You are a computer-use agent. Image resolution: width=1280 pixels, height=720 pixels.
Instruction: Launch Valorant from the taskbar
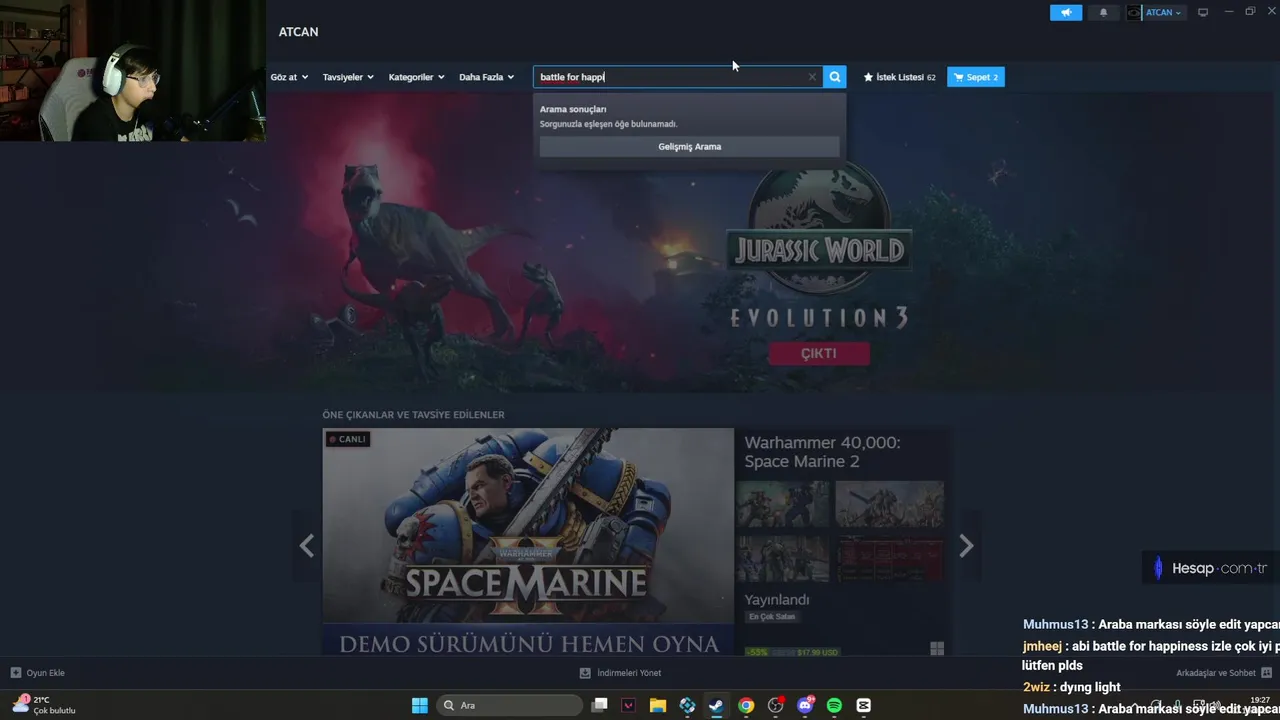point(628,705)
